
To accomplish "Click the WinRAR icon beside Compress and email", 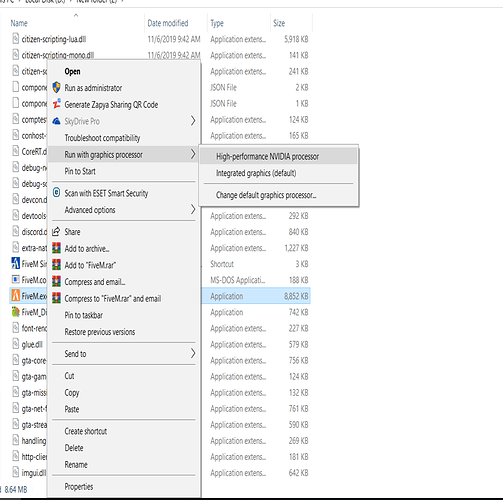I will 57,282.
